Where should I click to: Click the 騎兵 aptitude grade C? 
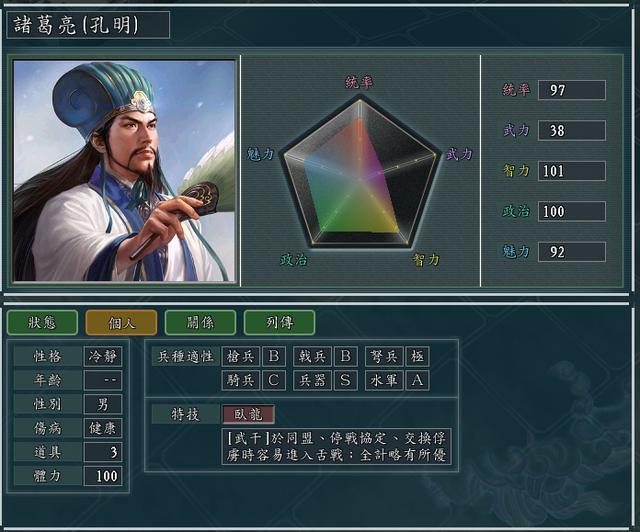coord(274,381)
